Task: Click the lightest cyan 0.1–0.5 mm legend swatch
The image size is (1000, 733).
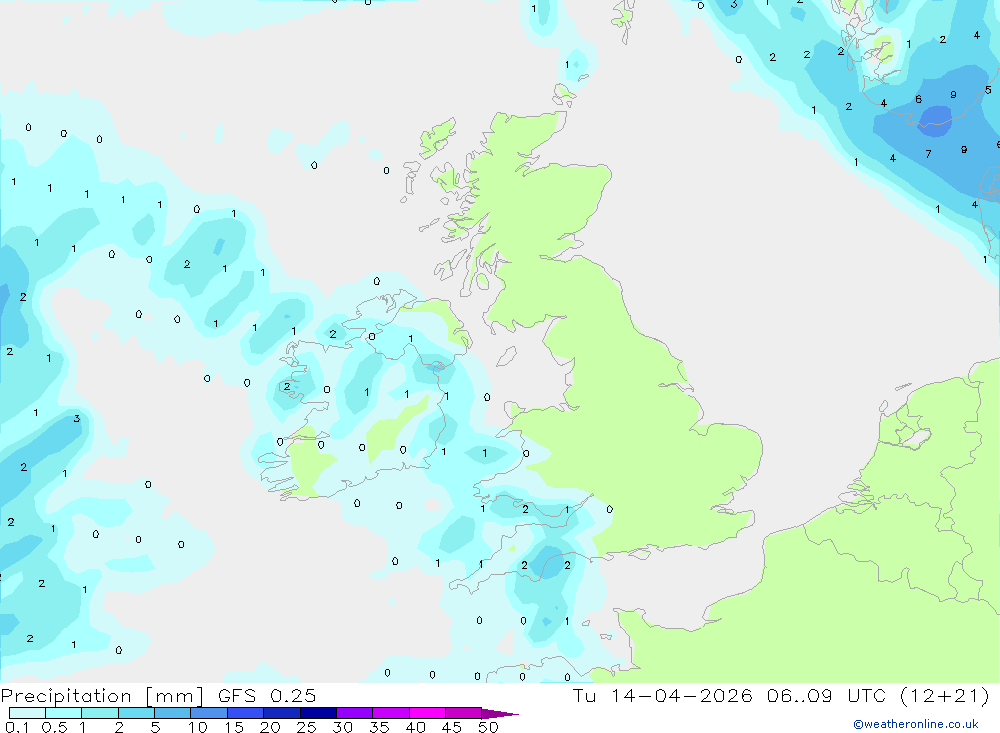Action: pos(27,713)
